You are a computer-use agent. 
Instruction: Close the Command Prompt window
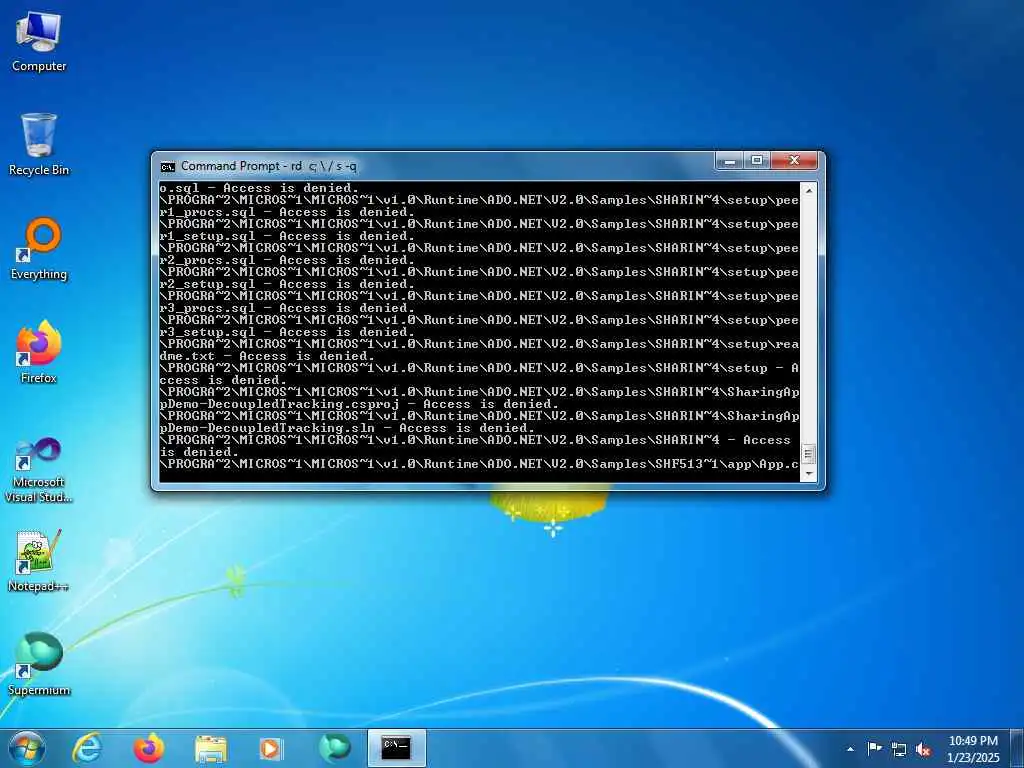(x=794, y=161)
